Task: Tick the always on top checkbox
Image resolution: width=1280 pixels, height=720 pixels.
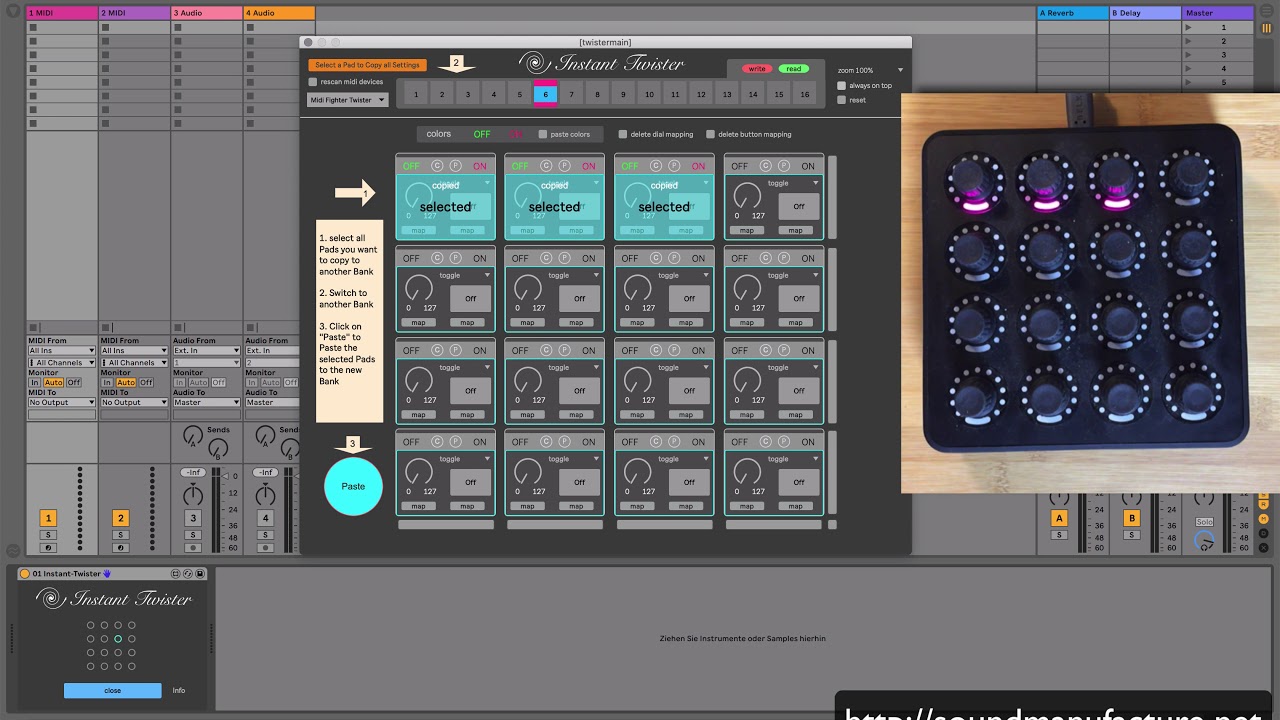Action: point(842,86)
